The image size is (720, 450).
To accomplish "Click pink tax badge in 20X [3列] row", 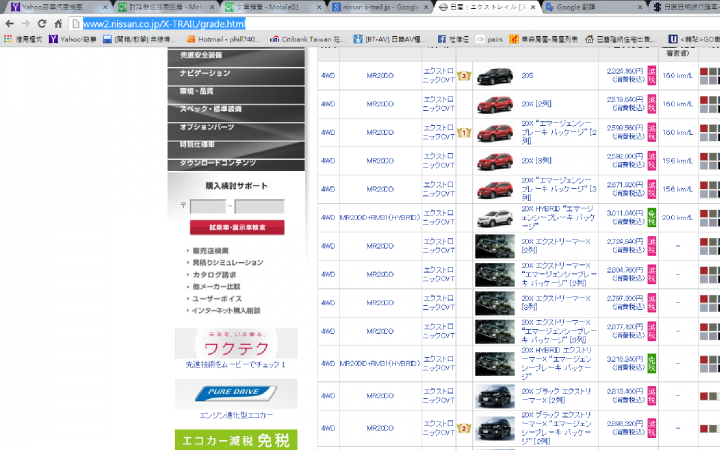I will coord(652,161).
